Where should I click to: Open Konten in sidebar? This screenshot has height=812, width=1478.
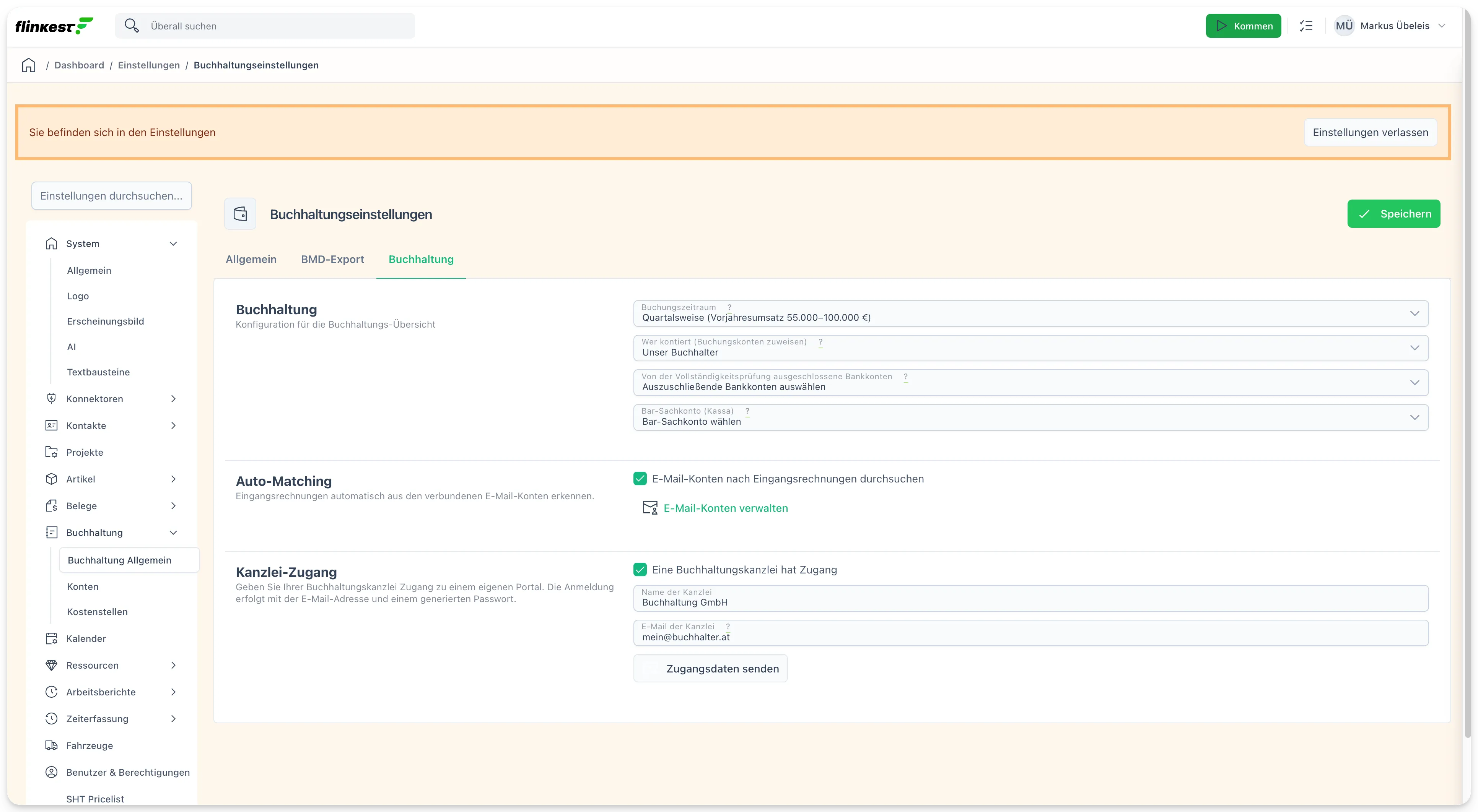[x=83, y=586]
